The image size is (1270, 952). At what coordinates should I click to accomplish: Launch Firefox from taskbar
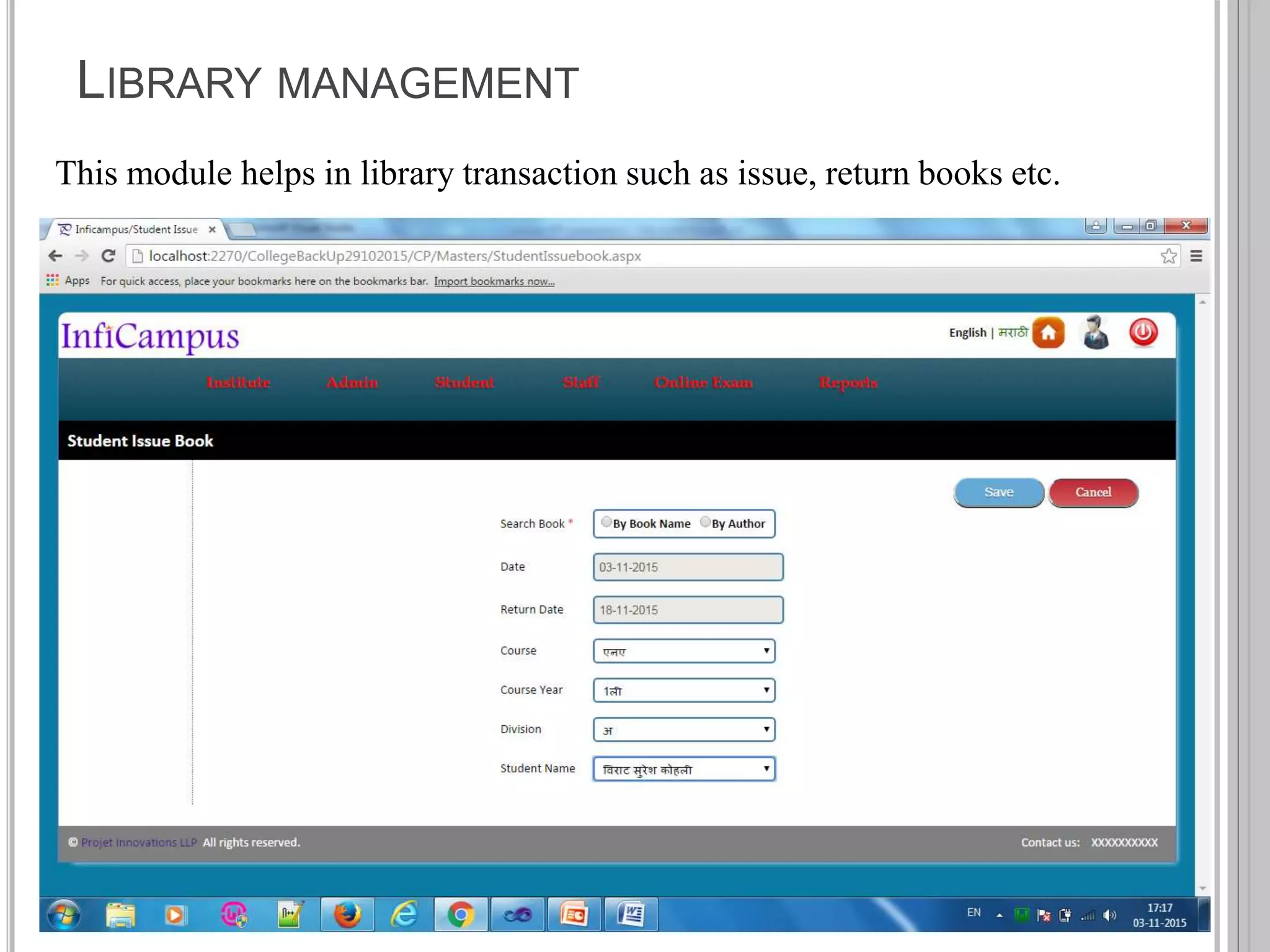pos(347,915)
